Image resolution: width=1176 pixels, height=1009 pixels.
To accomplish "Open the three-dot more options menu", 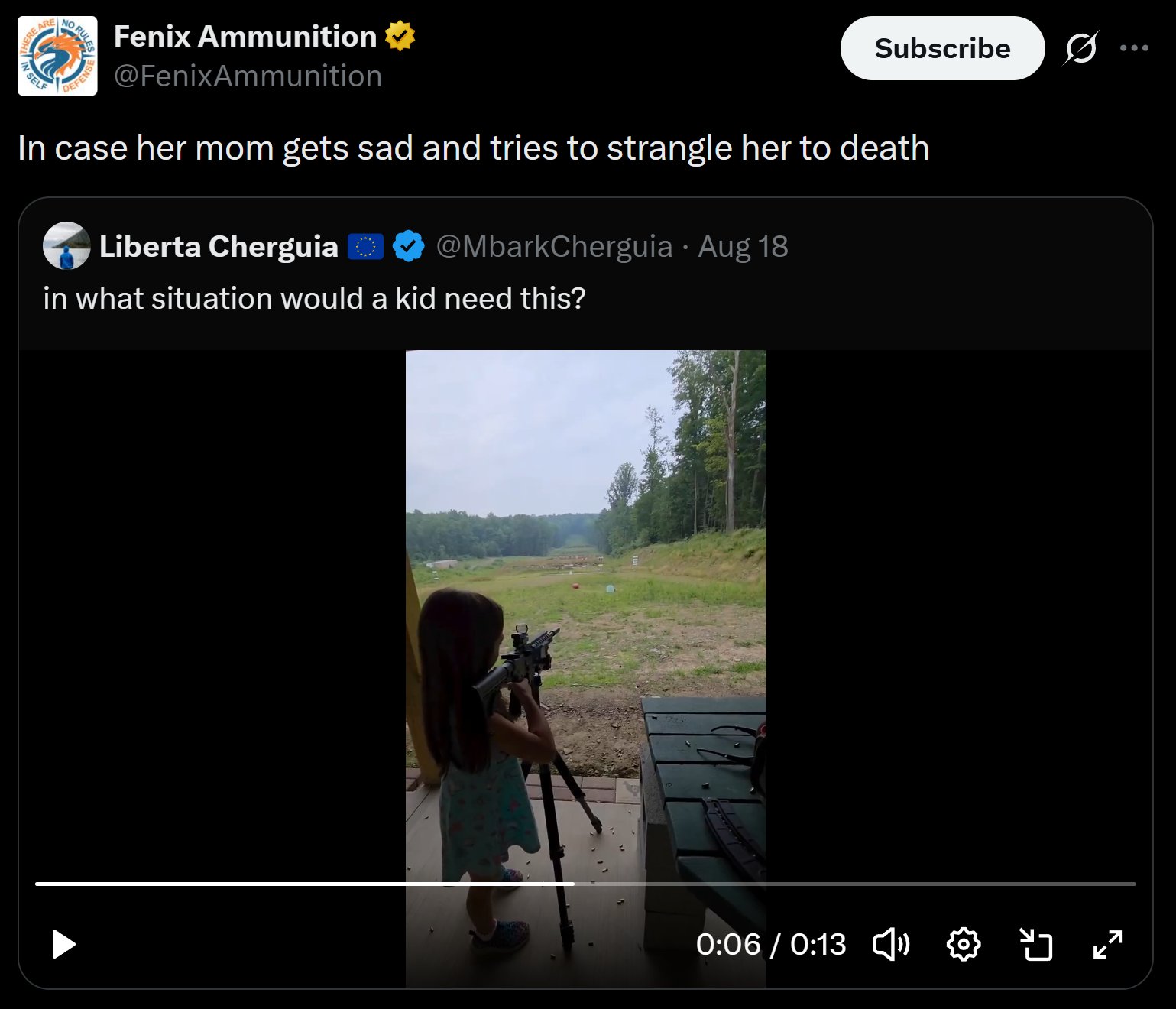I will point(1134,48).
